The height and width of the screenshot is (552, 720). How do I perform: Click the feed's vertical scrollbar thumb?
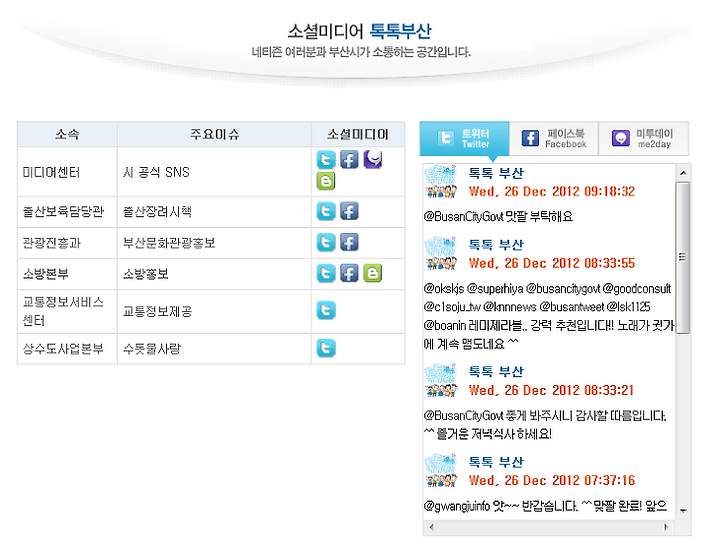click(x=683, y=258)
